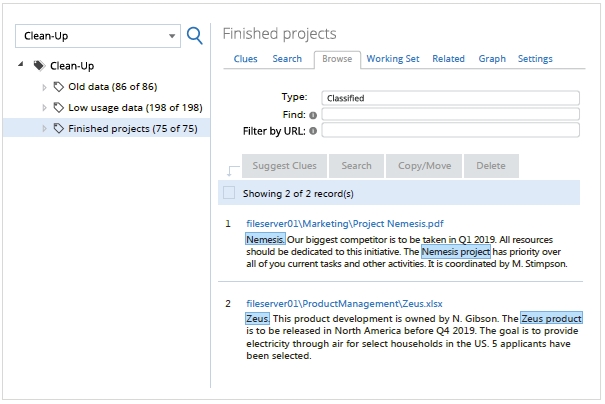Open the Graph tab

491,59
